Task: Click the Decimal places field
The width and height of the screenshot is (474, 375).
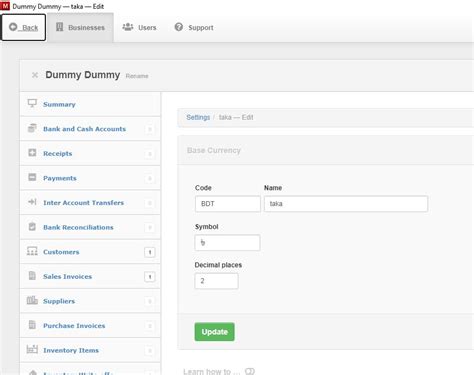Action: click(216, 281)
